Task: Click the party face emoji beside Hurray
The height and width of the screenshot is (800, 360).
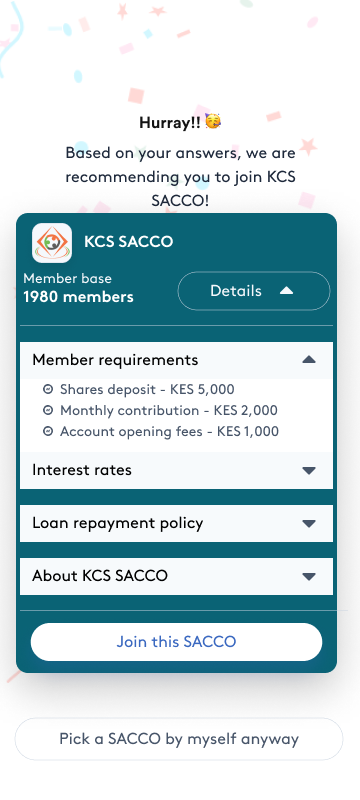Action: (x=213, y=122)
